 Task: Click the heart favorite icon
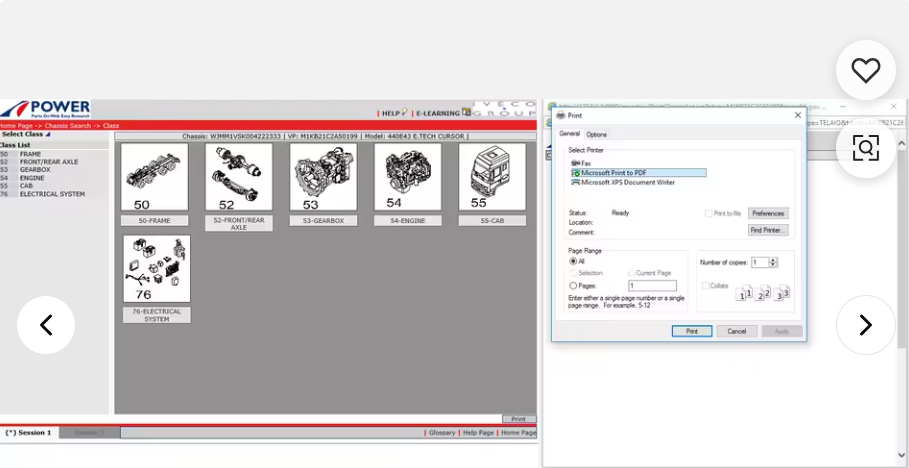pyautogui.click(x=865, y=70)
